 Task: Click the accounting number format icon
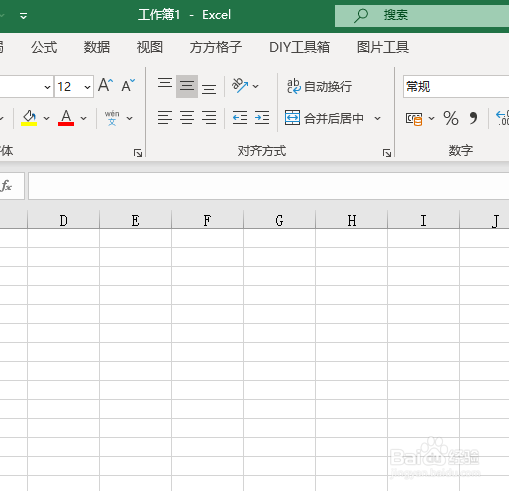tap(414, 118)
